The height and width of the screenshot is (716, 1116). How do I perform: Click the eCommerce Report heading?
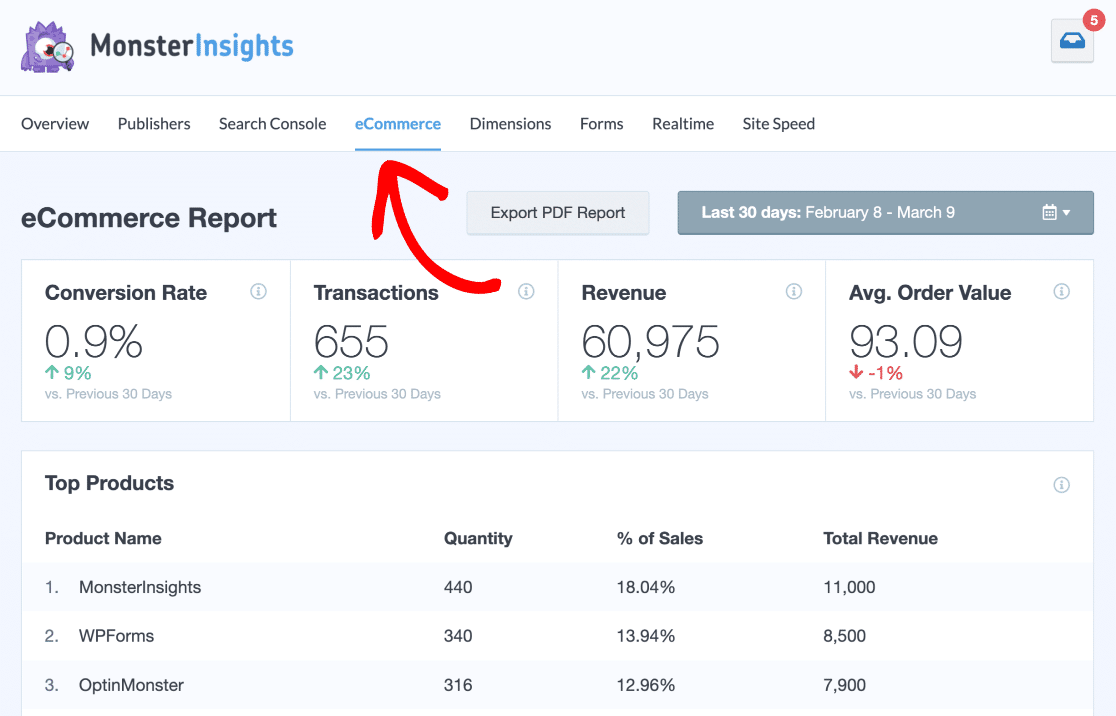click(x=149, y=218)
